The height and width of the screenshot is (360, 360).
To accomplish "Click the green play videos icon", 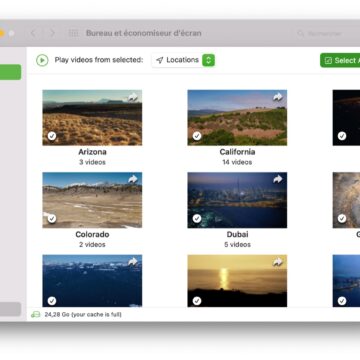I will pos(42,60).
